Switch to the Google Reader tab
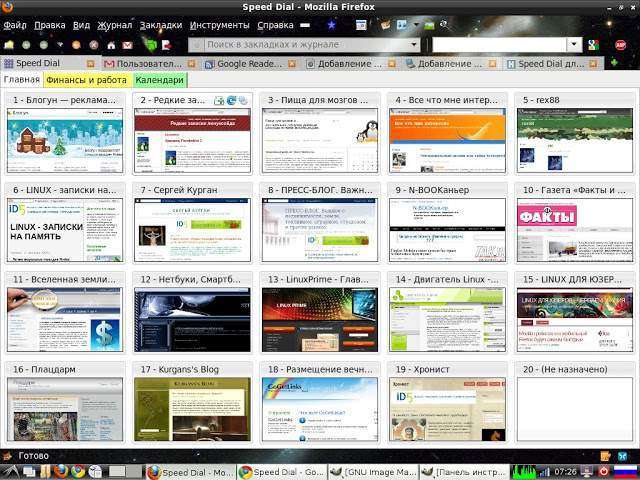640x480 pixels. point(249,64)
